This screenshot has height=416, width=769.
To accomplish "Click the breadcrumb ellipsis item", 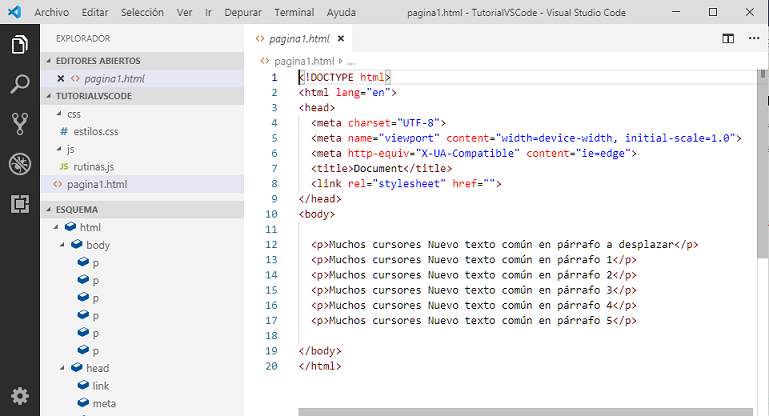I will click(x=351, y=62).
